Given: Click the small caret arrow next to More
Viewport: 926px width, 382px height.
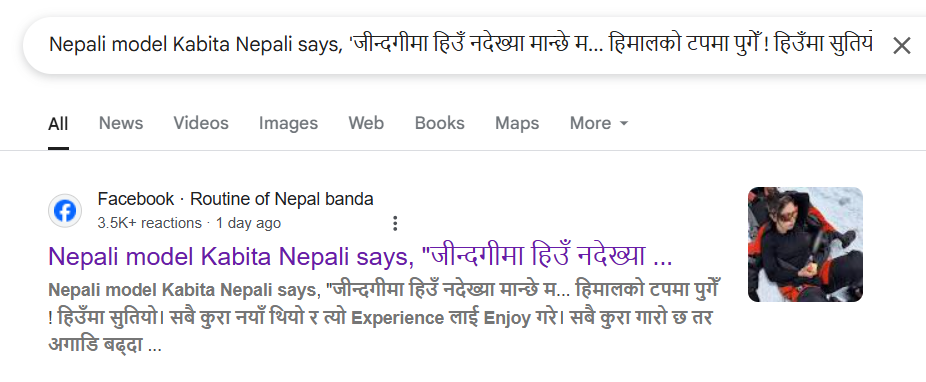Looking at the screenshot, I should point(624,123).
